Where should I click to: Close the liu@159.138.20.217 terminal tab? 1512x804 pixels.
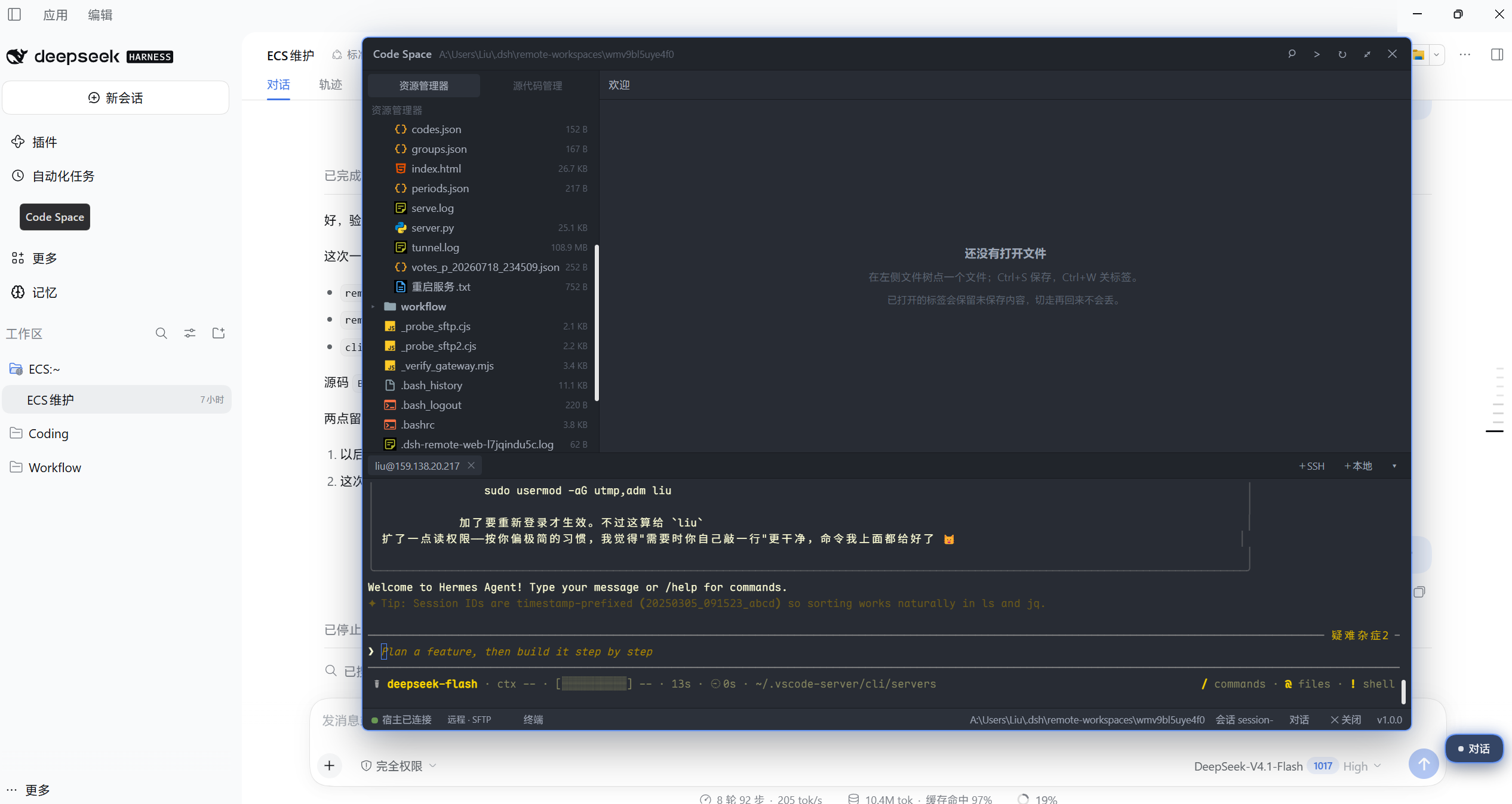pos(471,466)
